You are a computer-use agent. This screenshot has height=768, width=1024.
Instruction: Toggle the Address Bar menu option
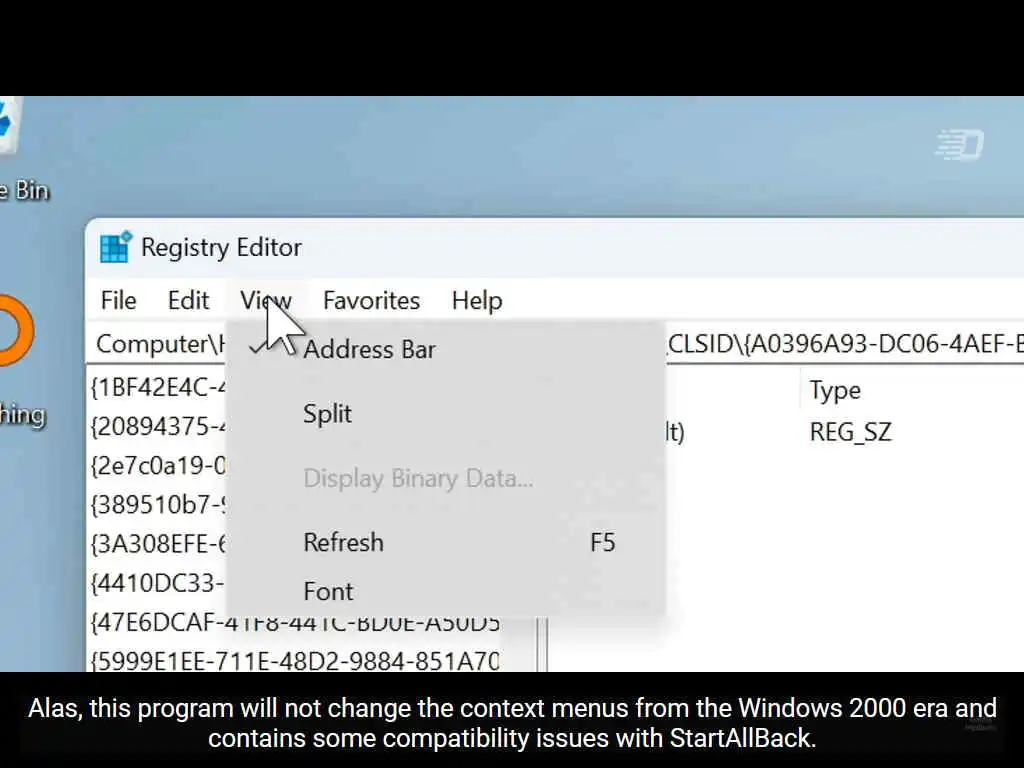(x=445, y=349)
